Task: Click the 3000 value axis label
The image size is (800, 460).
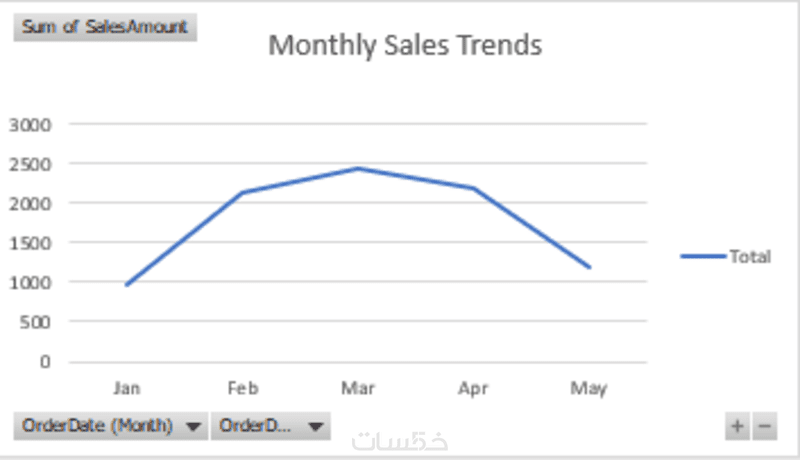Action: pos(30,125)
